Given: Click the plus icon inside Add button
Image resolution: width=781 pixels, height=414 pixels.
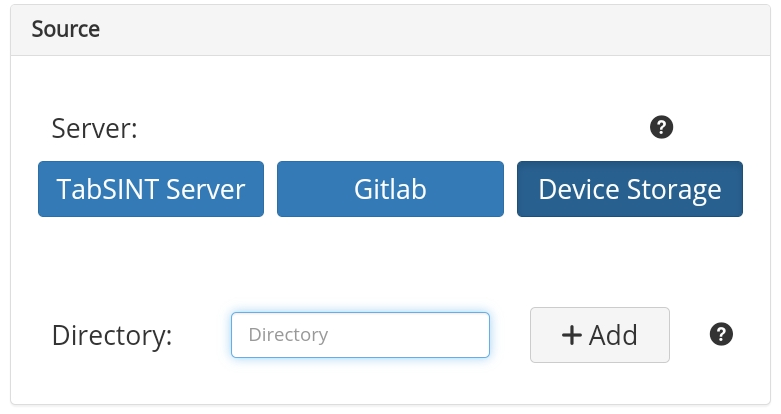Looking at the screenshot, I should pos(572,335).
